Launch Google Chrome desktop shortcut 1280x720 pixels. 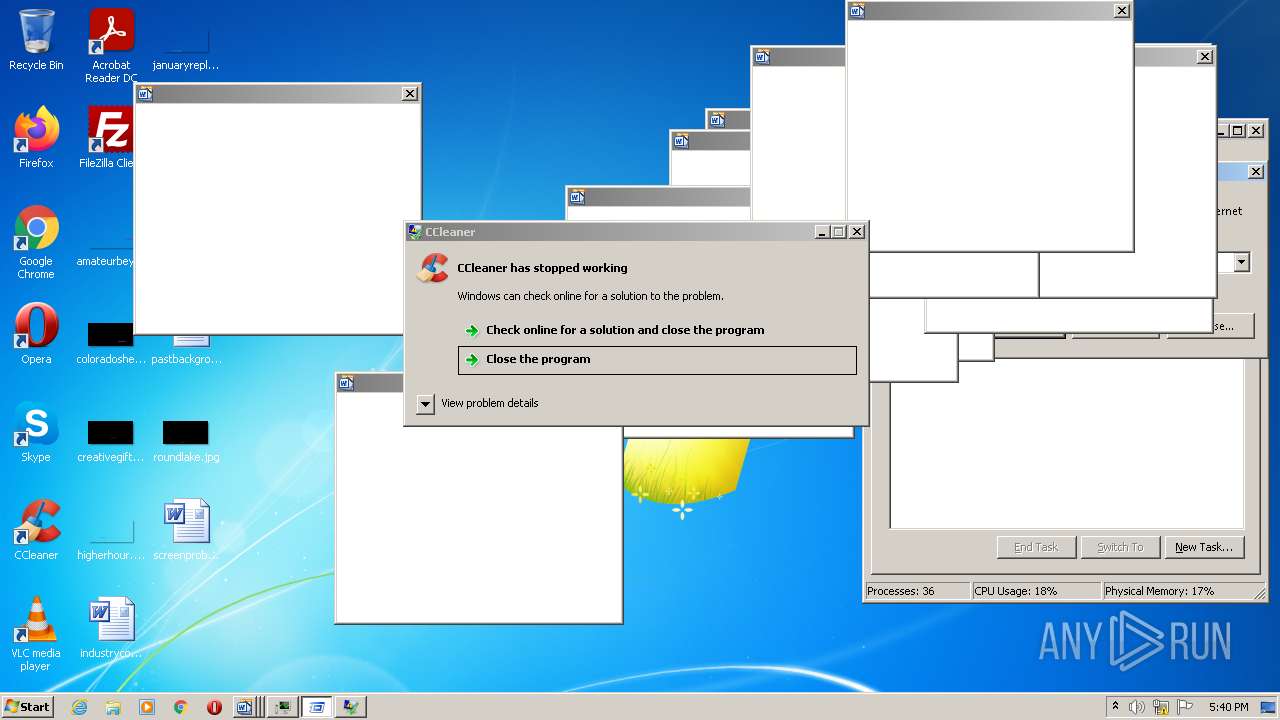[36, 242]
